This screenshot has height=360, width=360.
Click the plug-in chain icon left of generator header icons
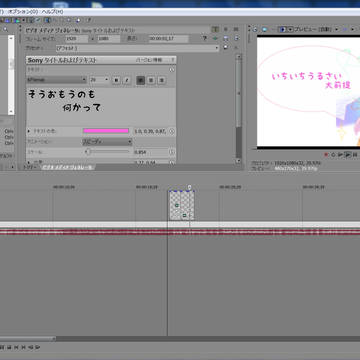point(216,30)
